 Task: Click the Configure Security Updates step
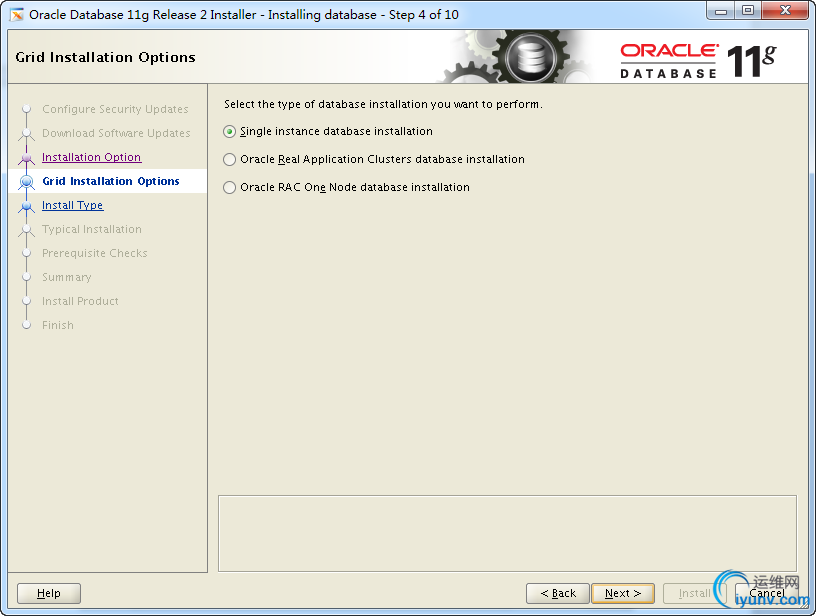115,109
